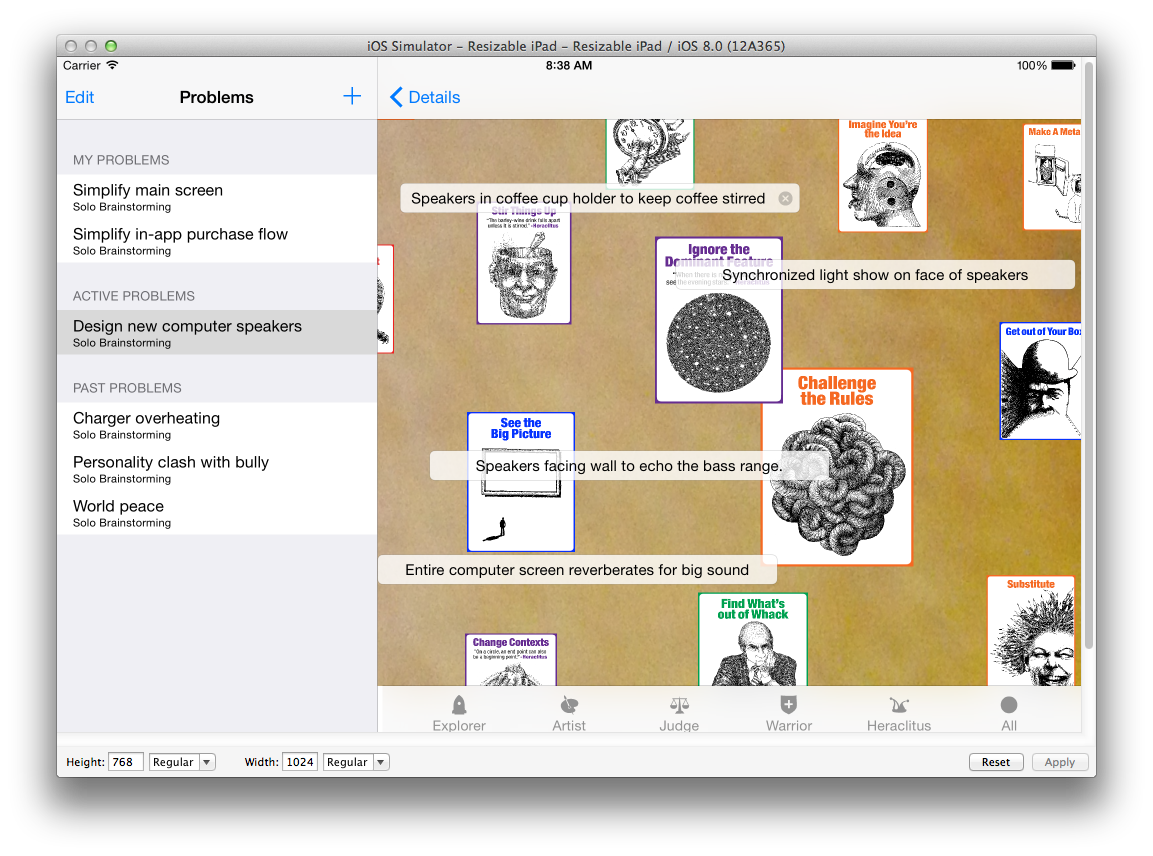Switch to the Warrior tab

[788, 713]
